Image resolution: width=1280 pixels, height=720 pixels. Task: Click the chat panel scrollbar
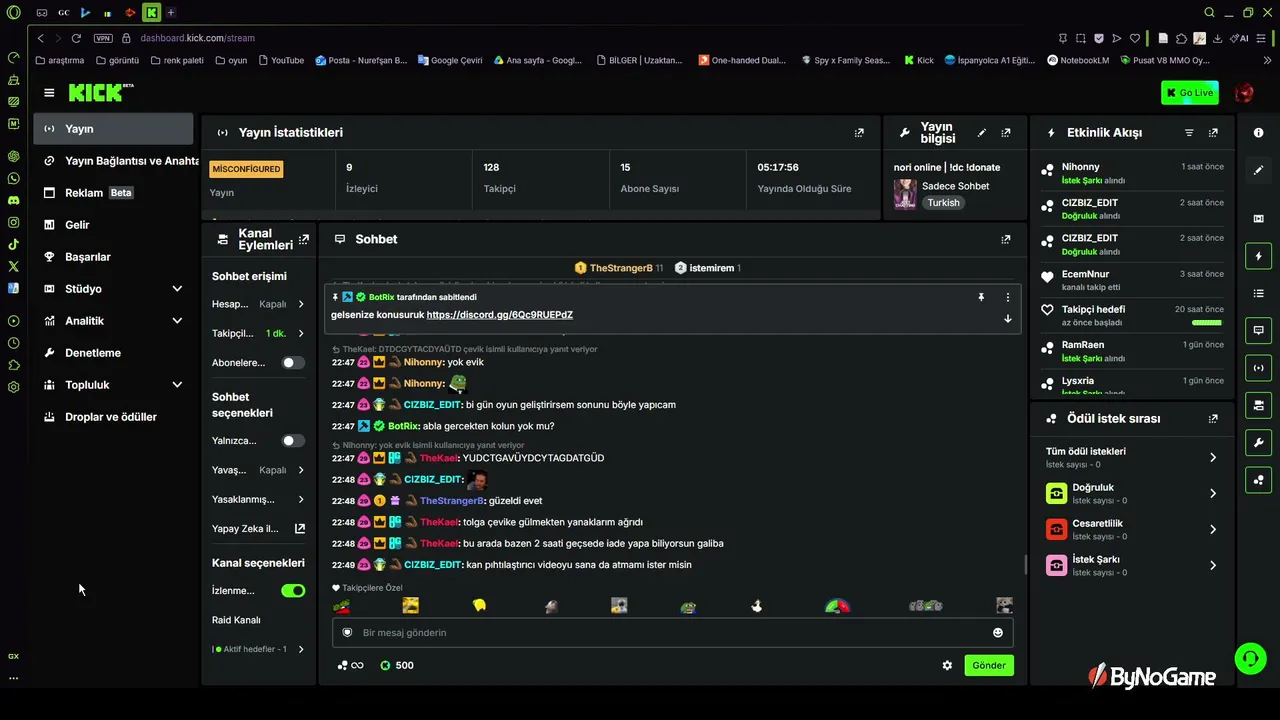point(1025,564)
